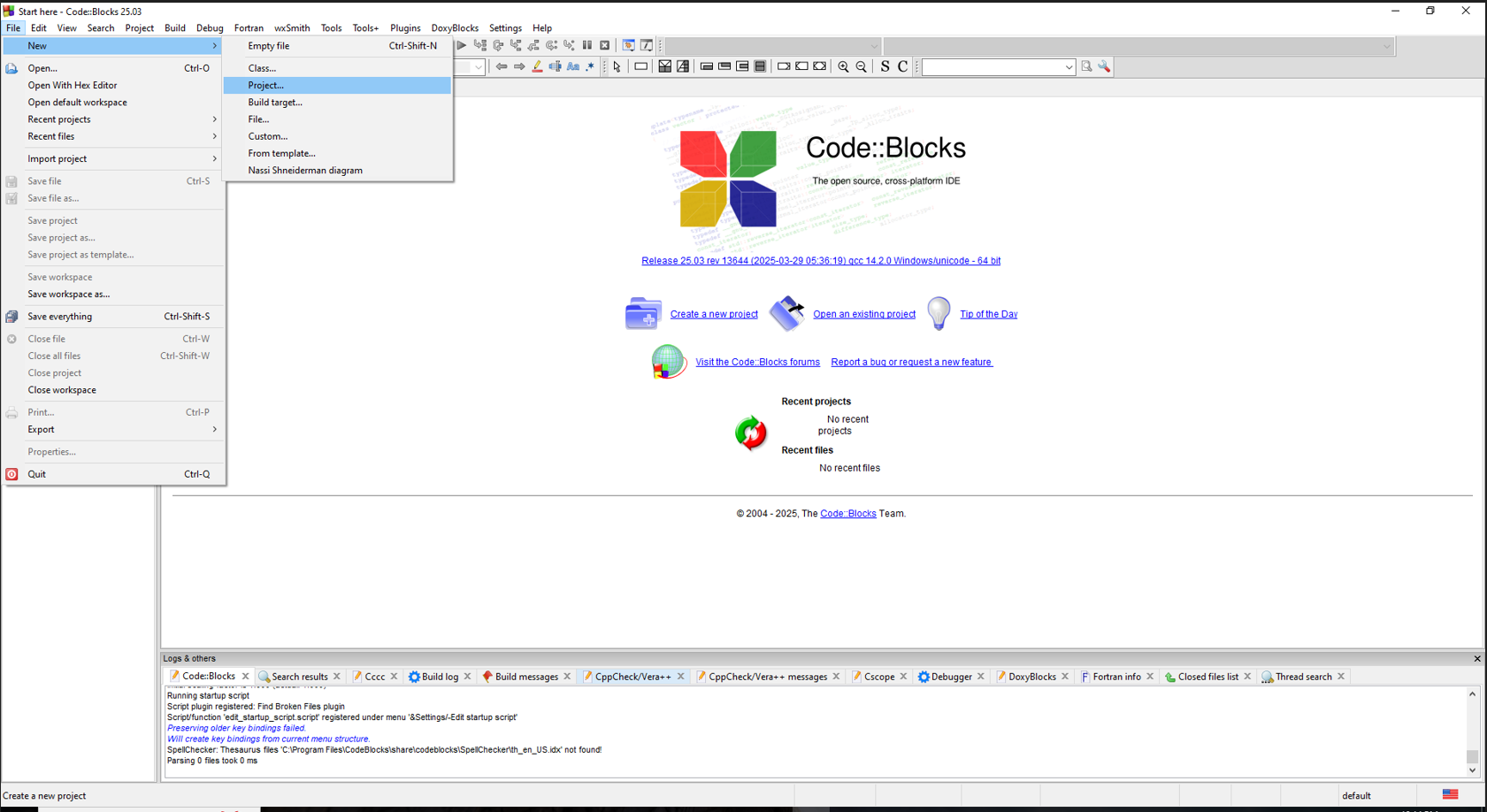Click the green refresh recent projects icon
Image resolution: width=1487 pixels, height=812 pixels.
pyautogui.click(x=750, y=433)
